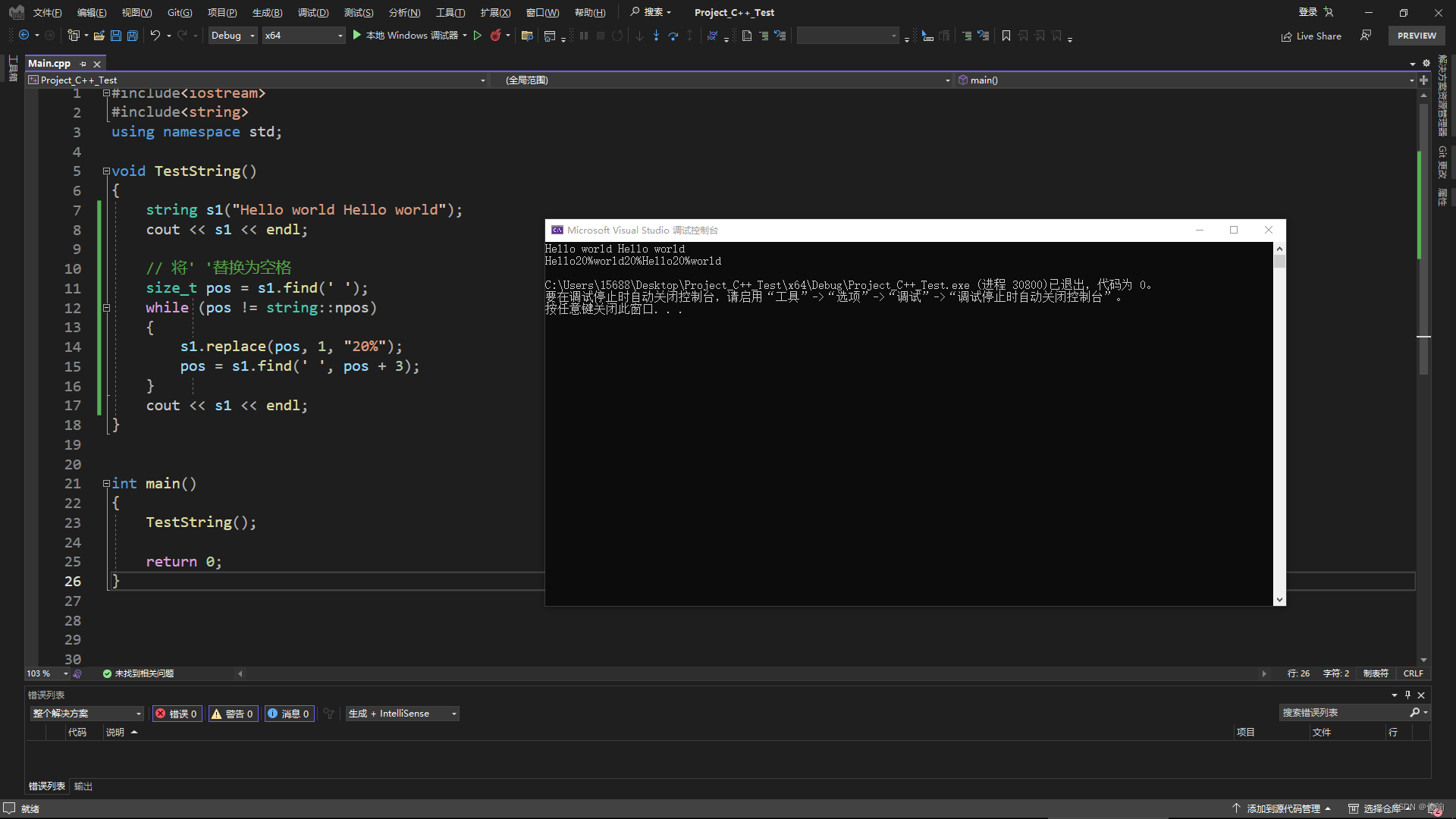Click the 未找到相关问题 status indicator
Image resolution: width=1456 pixels, height=819 pixels.
[138, 673]
